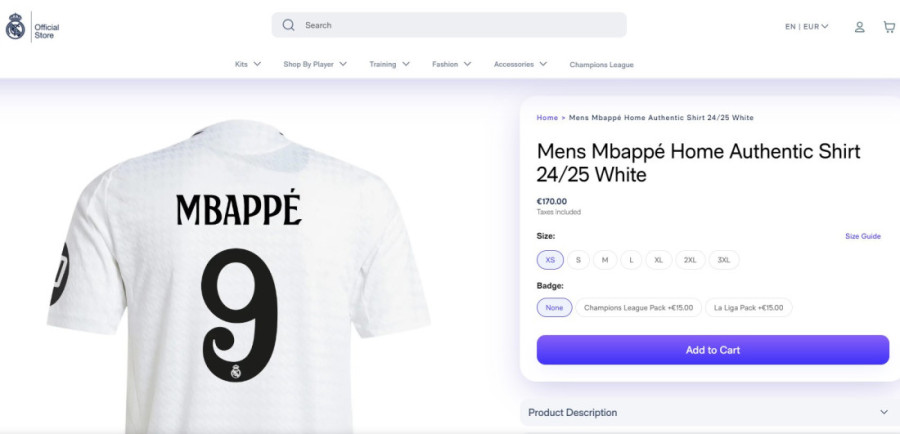
Task: Open the Training menu
Action: coord(389,64)
